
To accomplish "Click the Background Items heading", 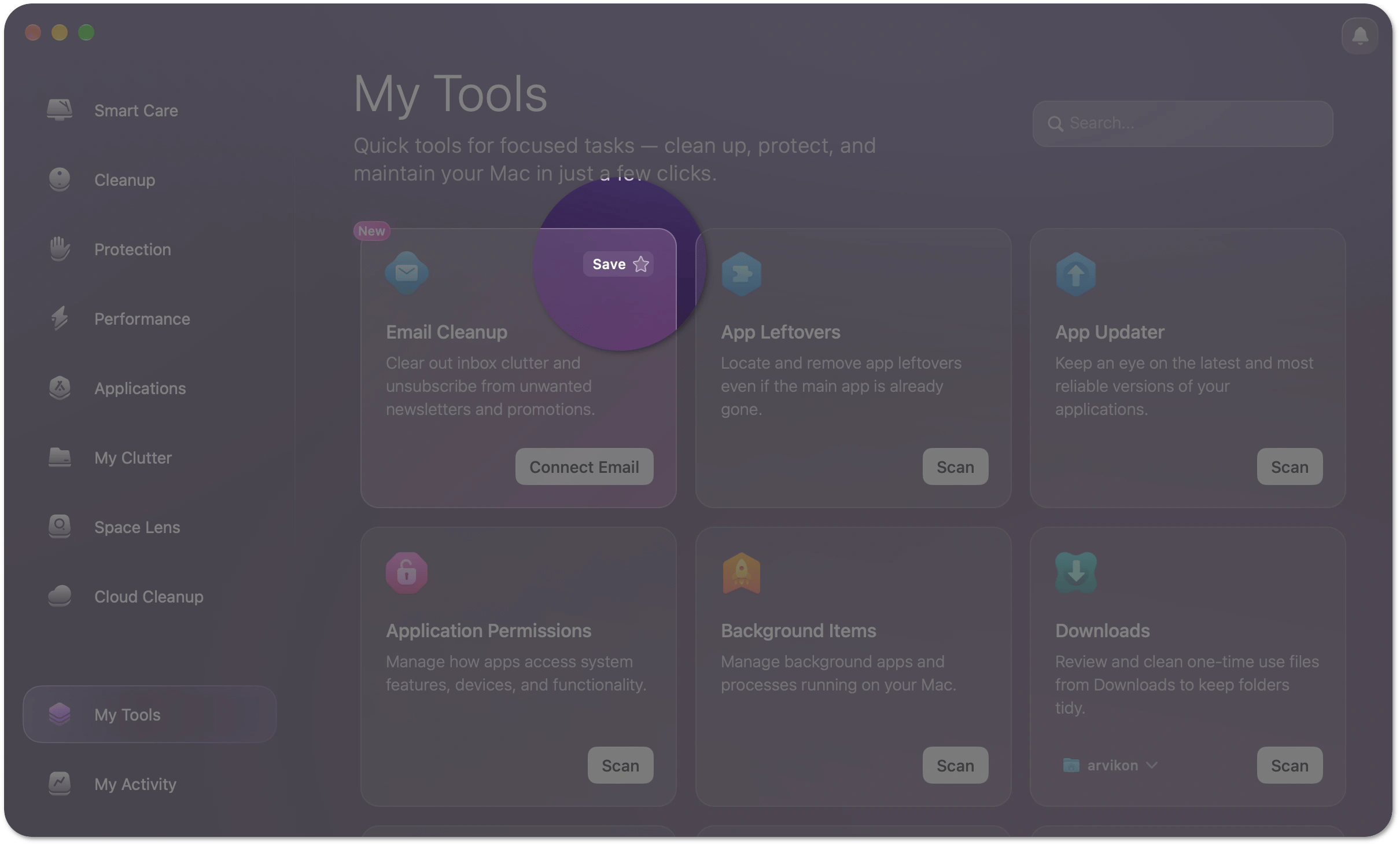I will pos(798,631).
